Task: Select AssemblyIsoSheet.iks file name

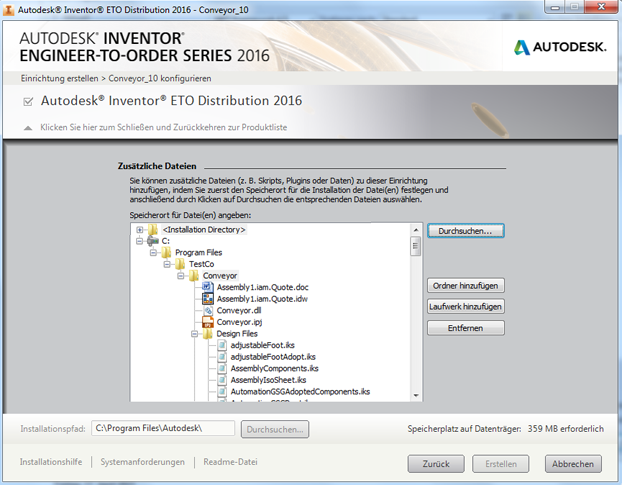Action: pyautogui.click(x=269, y=380)
